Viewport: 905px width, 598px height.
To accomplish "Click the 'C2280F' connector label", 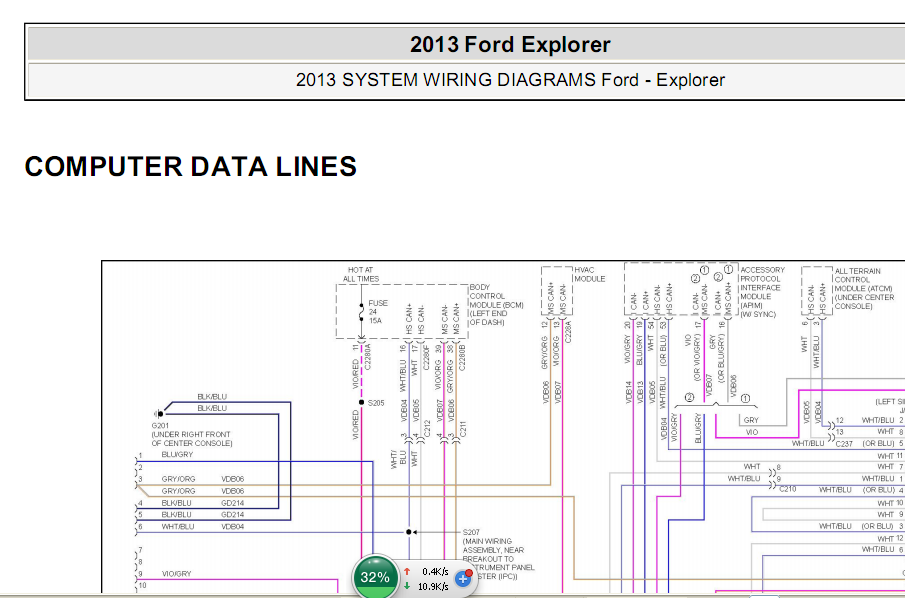I will tap(426, 356).
